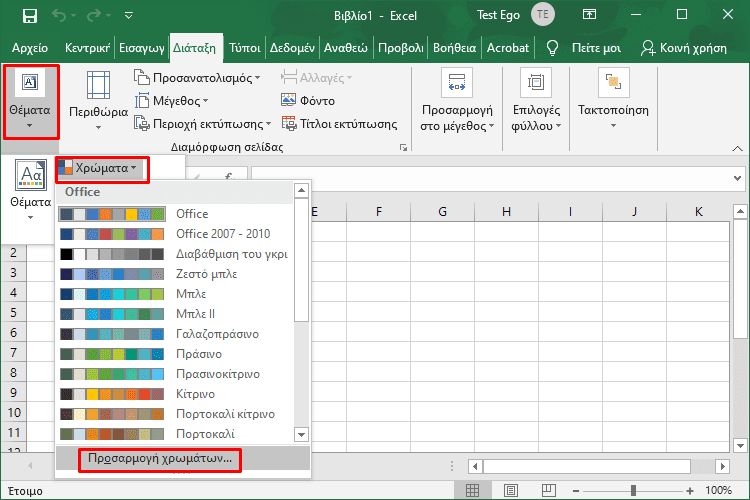750x500 pixels.
Task: Open the Θέματα Aa themes gallery
Action: (31, 190)
